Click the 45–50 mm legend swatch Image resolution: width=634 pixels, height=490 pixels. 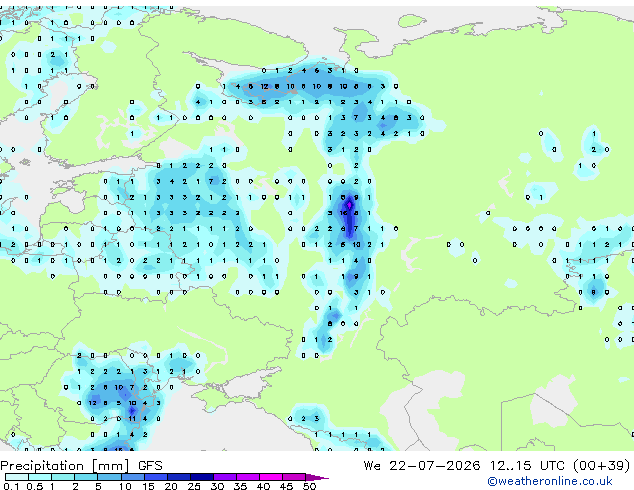294,477
